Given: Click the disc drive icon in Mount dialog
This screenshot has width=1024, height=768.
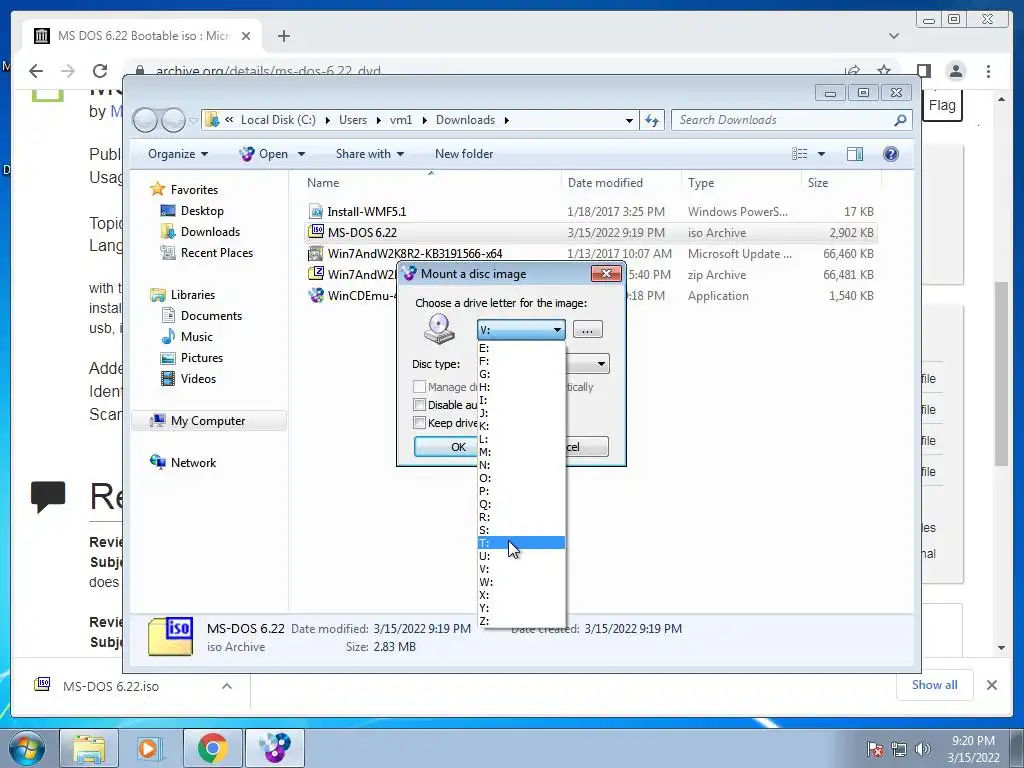Looking at the screenshot, I should (x=439, y=329).
